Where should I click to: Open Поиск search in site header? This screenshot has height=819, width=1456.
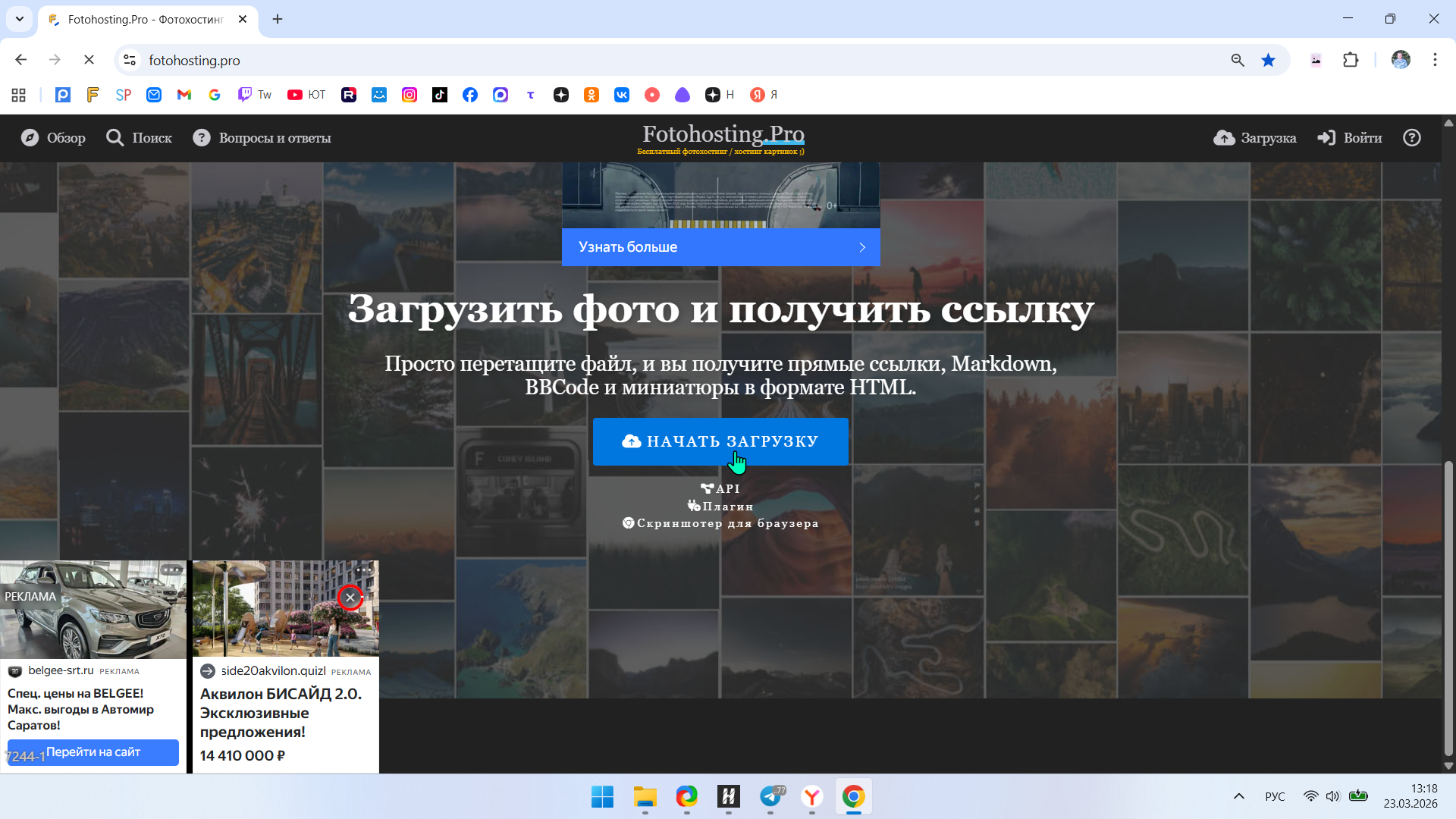point(140,138)
